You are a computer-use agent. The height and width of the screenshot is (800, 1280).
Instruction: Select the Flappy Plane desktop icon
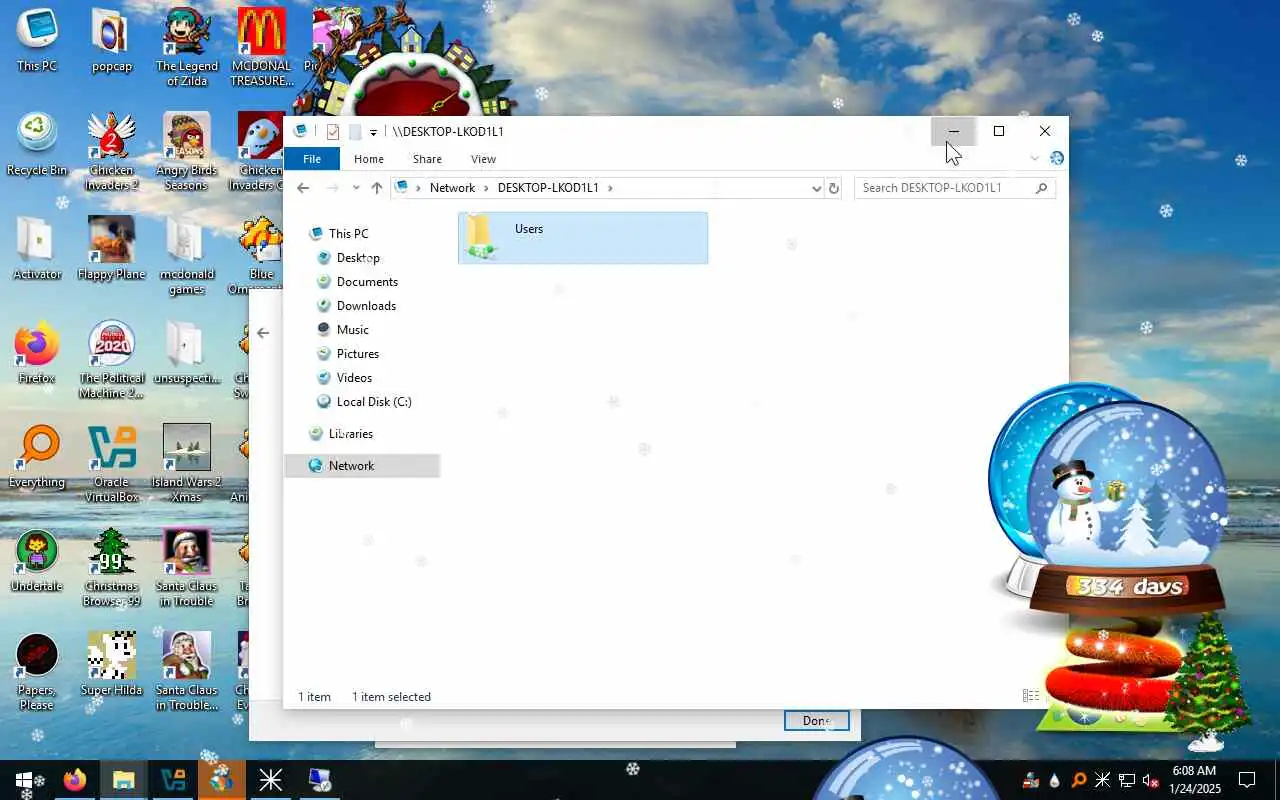[111, 249]
